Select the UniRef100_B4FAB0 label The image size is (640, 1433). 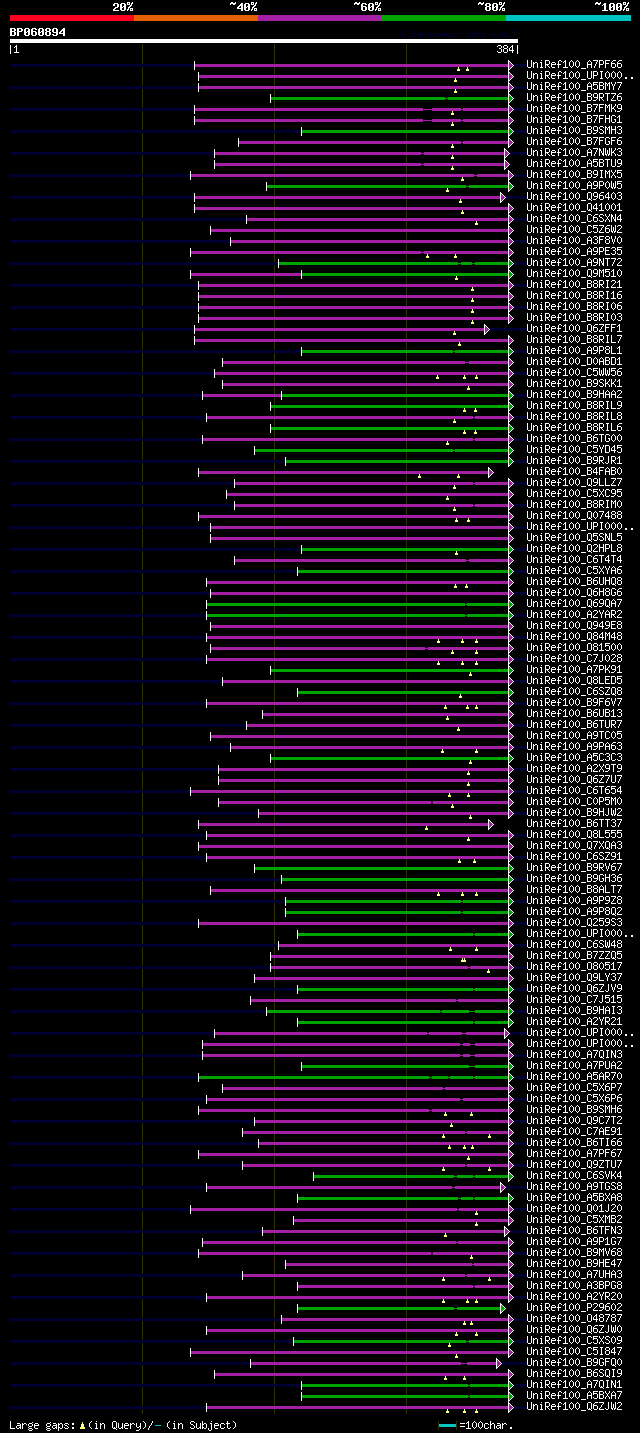coord(574,472)
